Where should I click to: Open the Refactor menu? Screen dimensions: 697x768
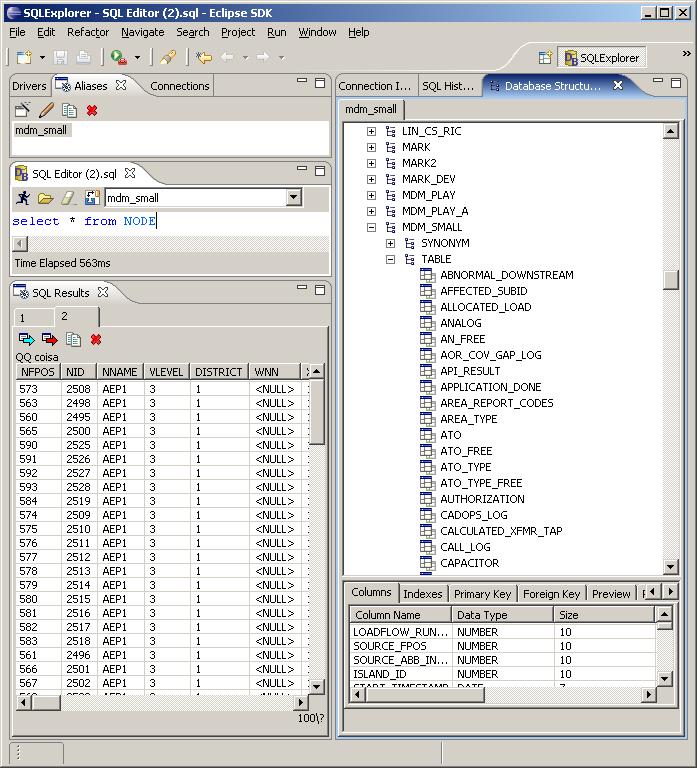[x=88, y=32]
